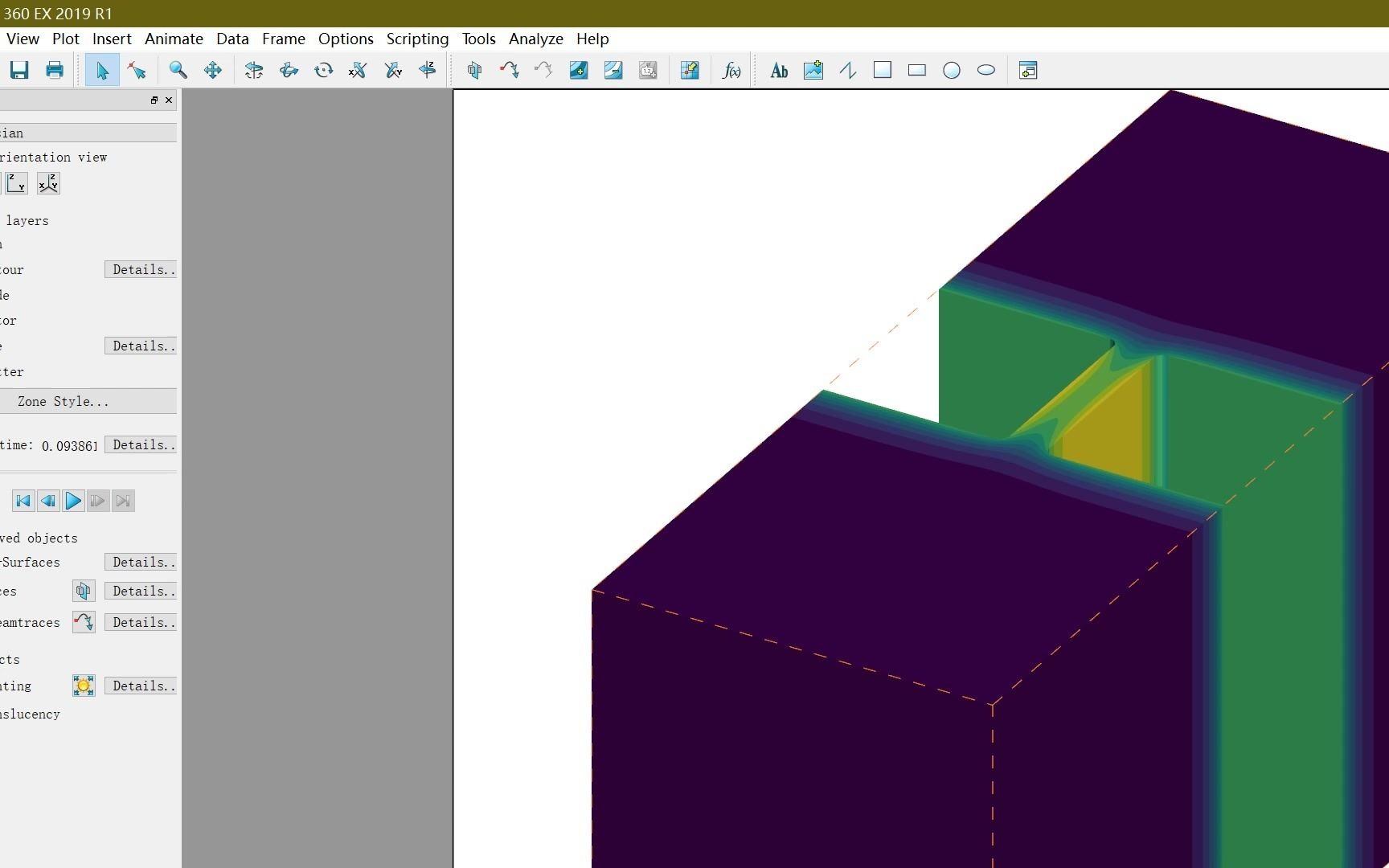Click the Save icon in the toolbar
The width and height of the screenshot is (1389, 868).
click(x=19, y=71)
